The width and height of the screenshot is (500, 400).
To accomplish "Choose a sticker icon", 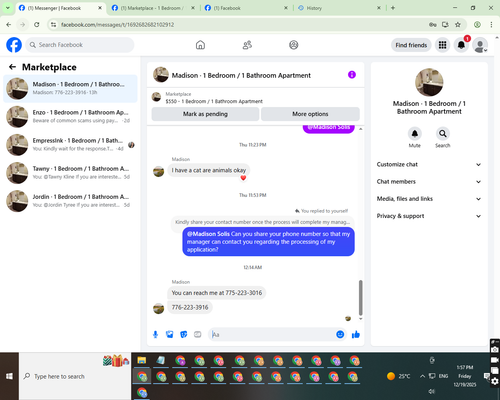I will (184, 334).
